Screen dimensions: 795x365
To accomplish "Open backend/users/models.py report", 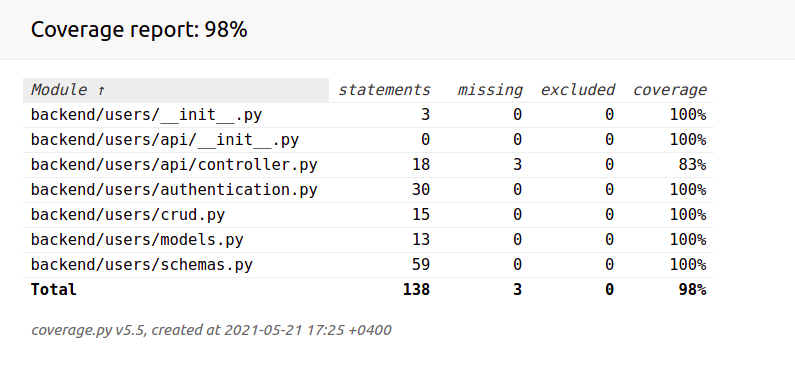I will tap(137, 240).
